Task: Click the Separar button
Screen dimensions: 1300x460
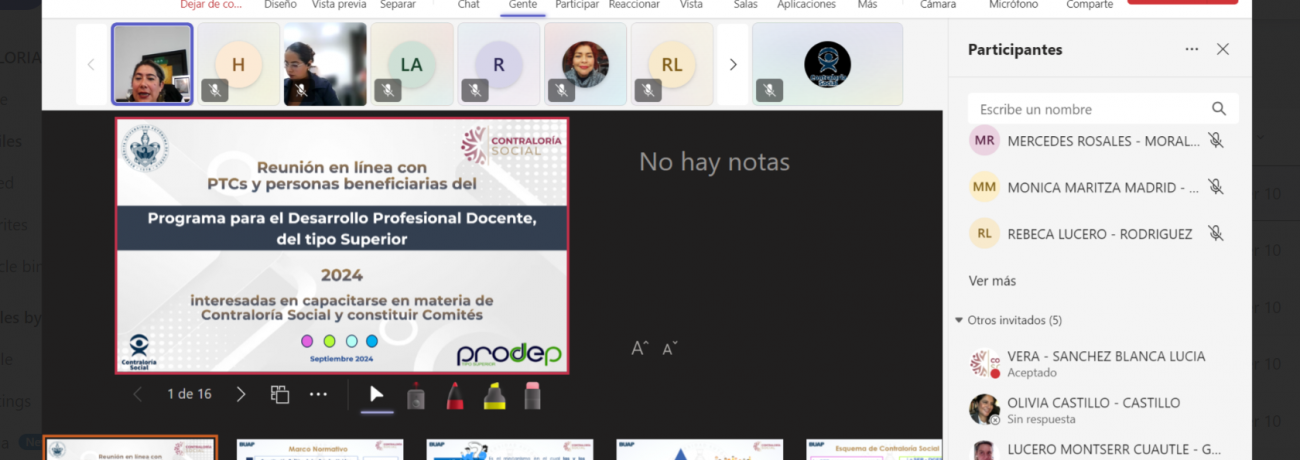Action: [398, 5]
